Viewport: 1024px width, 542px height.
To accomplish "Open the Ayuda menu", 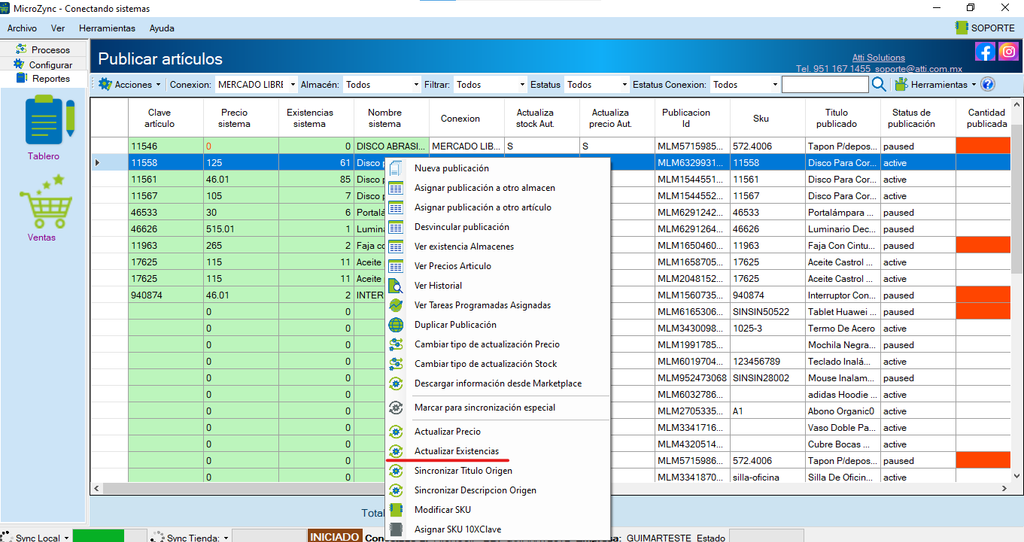I will coord(161,28).
